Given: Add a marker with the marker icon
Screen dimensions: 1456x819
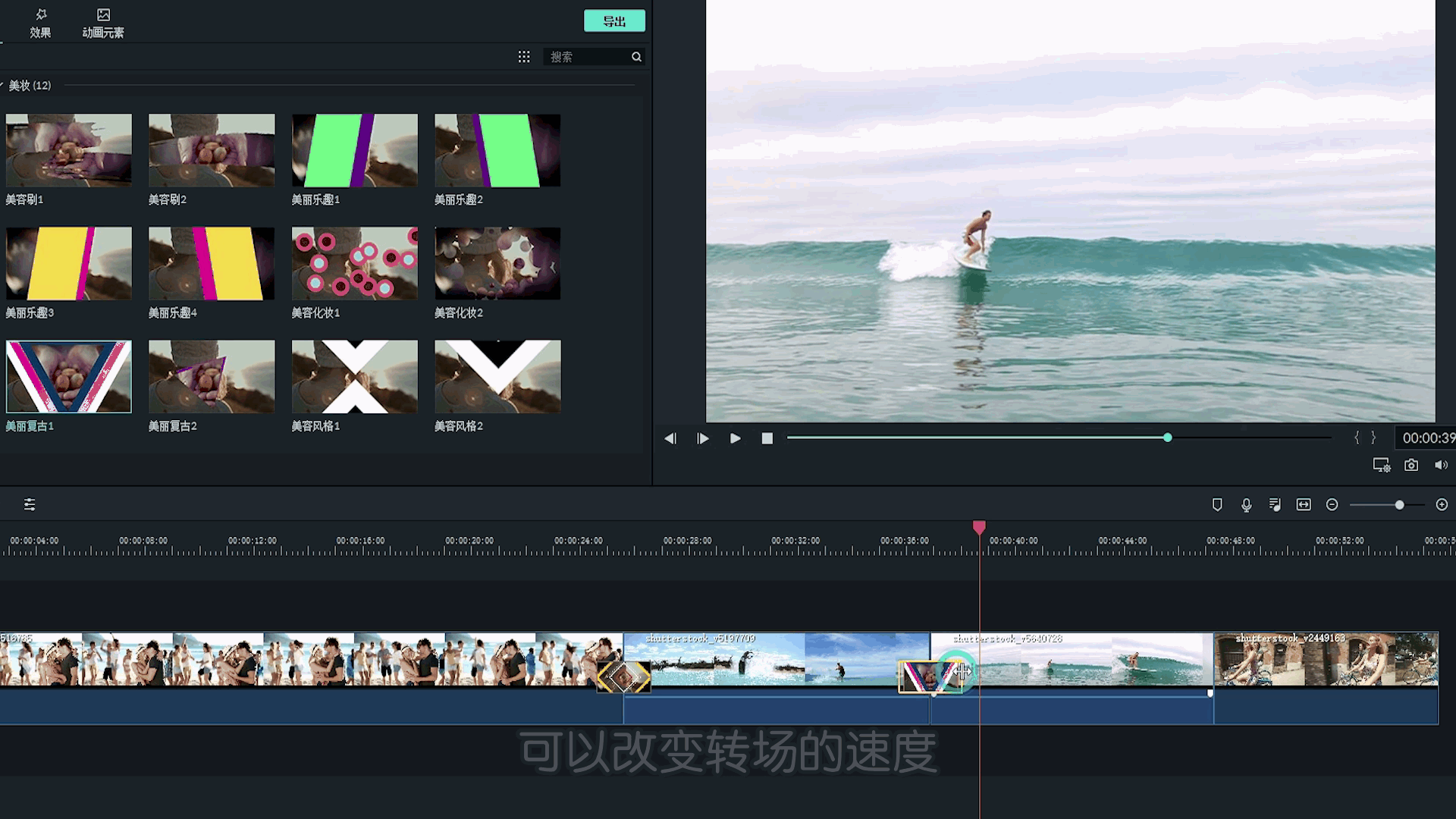Looking at the screenshot, I should click(1217, 505).
